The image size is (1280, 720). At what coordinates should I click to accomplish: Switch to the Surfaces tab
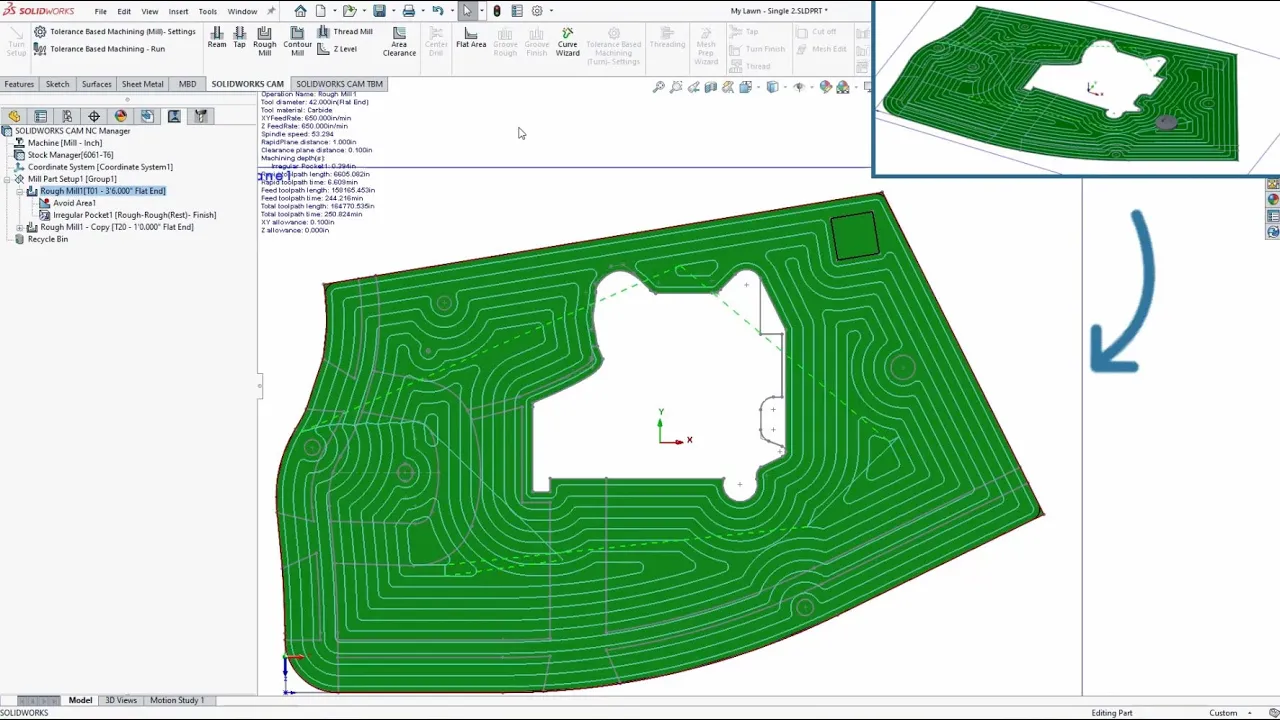pyautogui.click(x=96, y=84)
